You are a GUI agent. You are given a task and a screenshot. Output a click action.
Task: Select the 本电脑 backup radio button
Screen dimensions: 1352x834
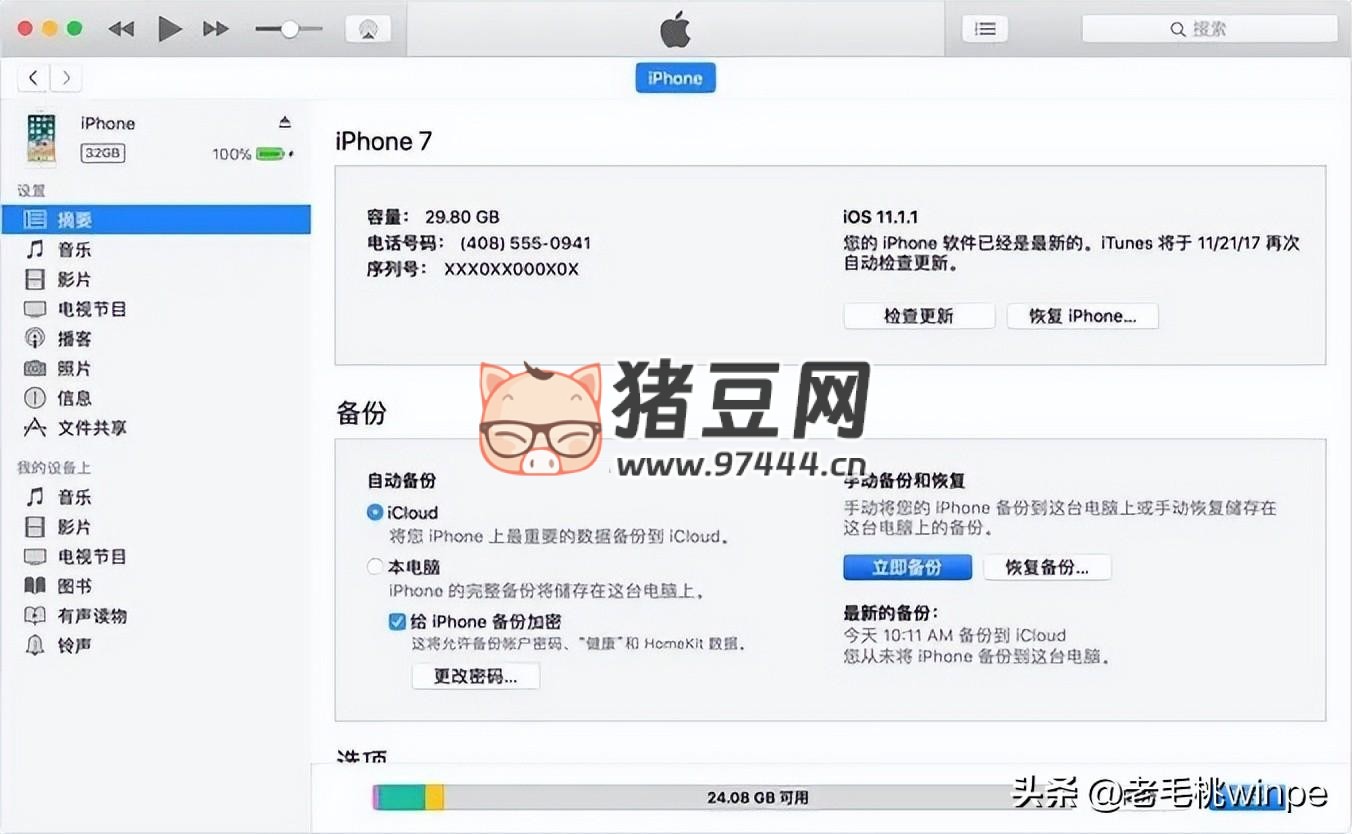(375, 566)
